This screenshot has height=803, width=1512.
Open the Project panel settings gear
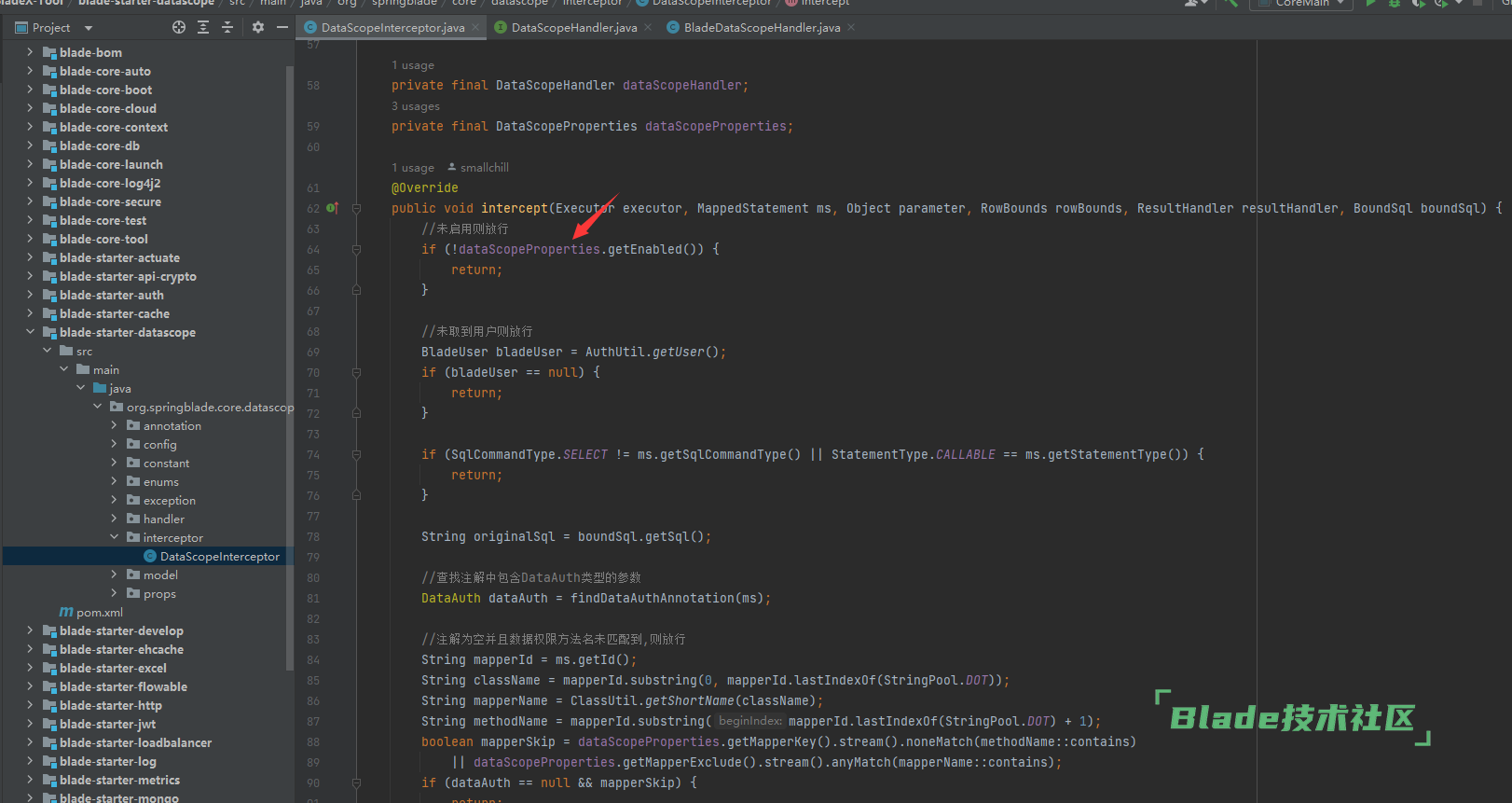pos(258,28)
